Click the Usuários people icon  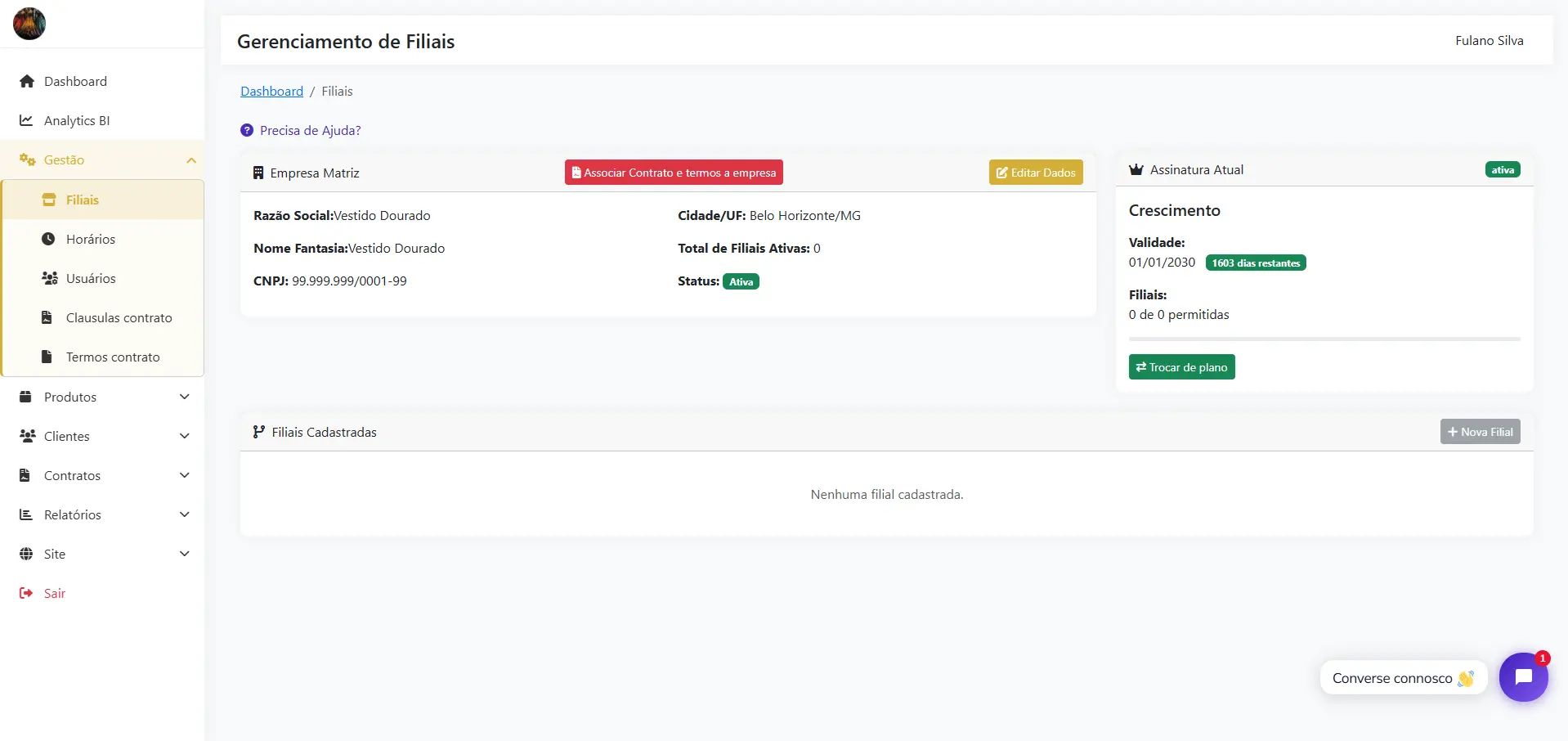click(x=49, y=278)
